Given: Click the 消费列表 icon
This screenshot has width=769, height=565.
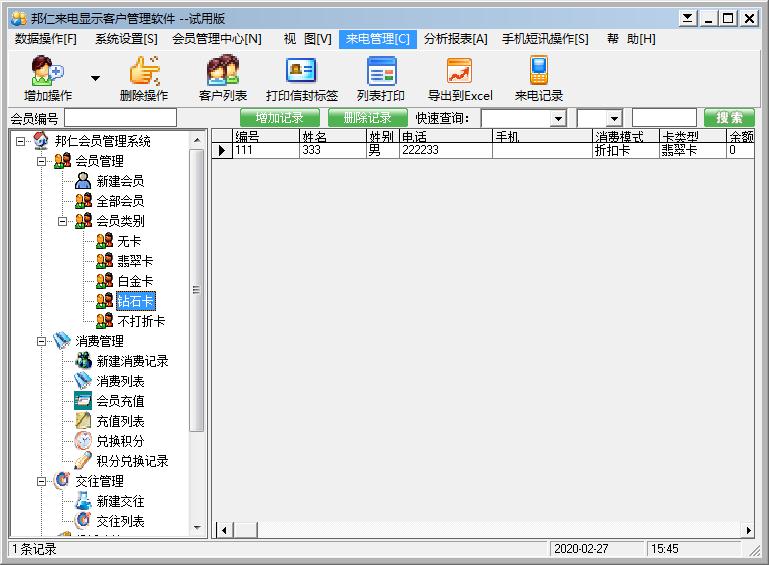Looking at the screenshot, I should tap(83, 381).
